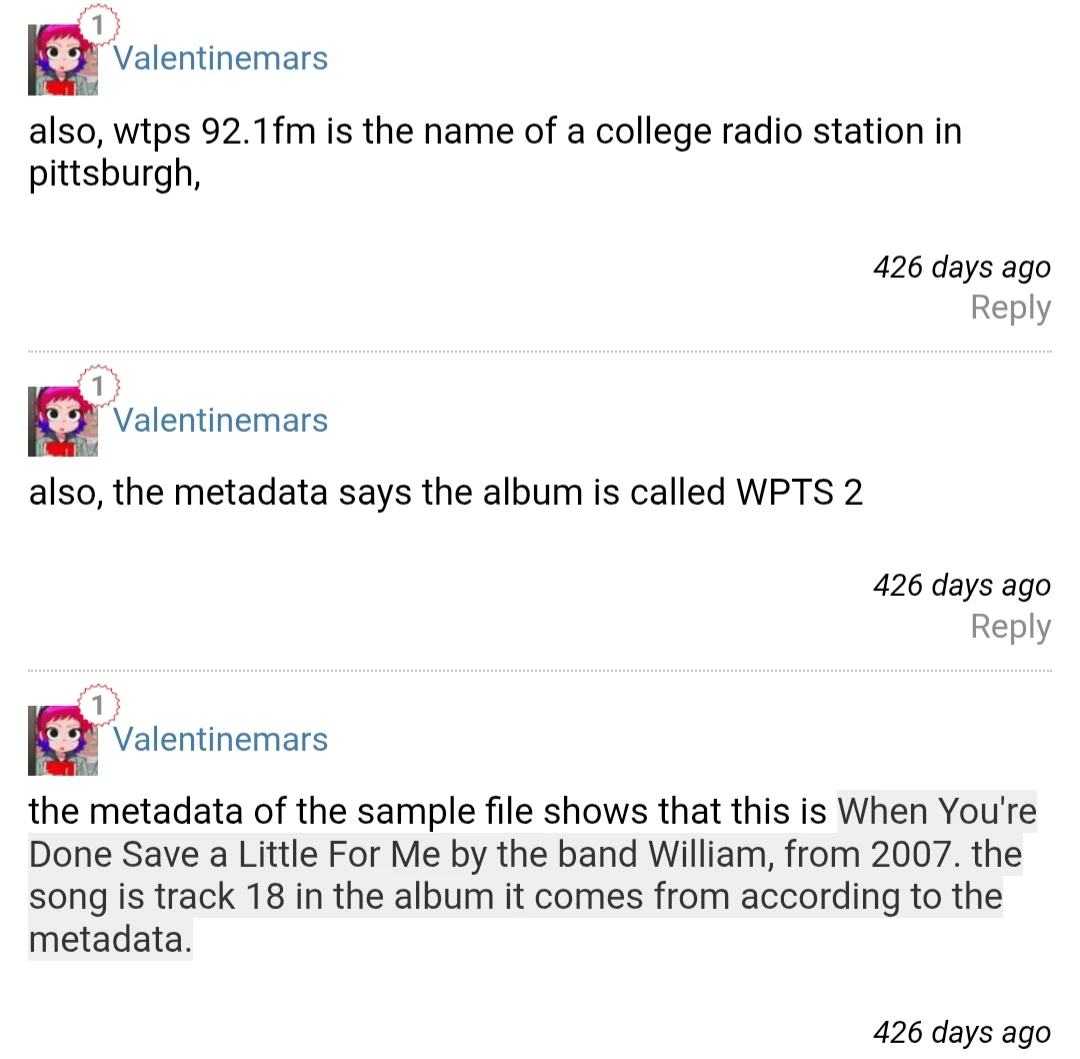Click Valentinemars username above the WPTS 2 comment
This screenshot has height=1059, width=1080.
pyautogui.click(x=220, y=420)
